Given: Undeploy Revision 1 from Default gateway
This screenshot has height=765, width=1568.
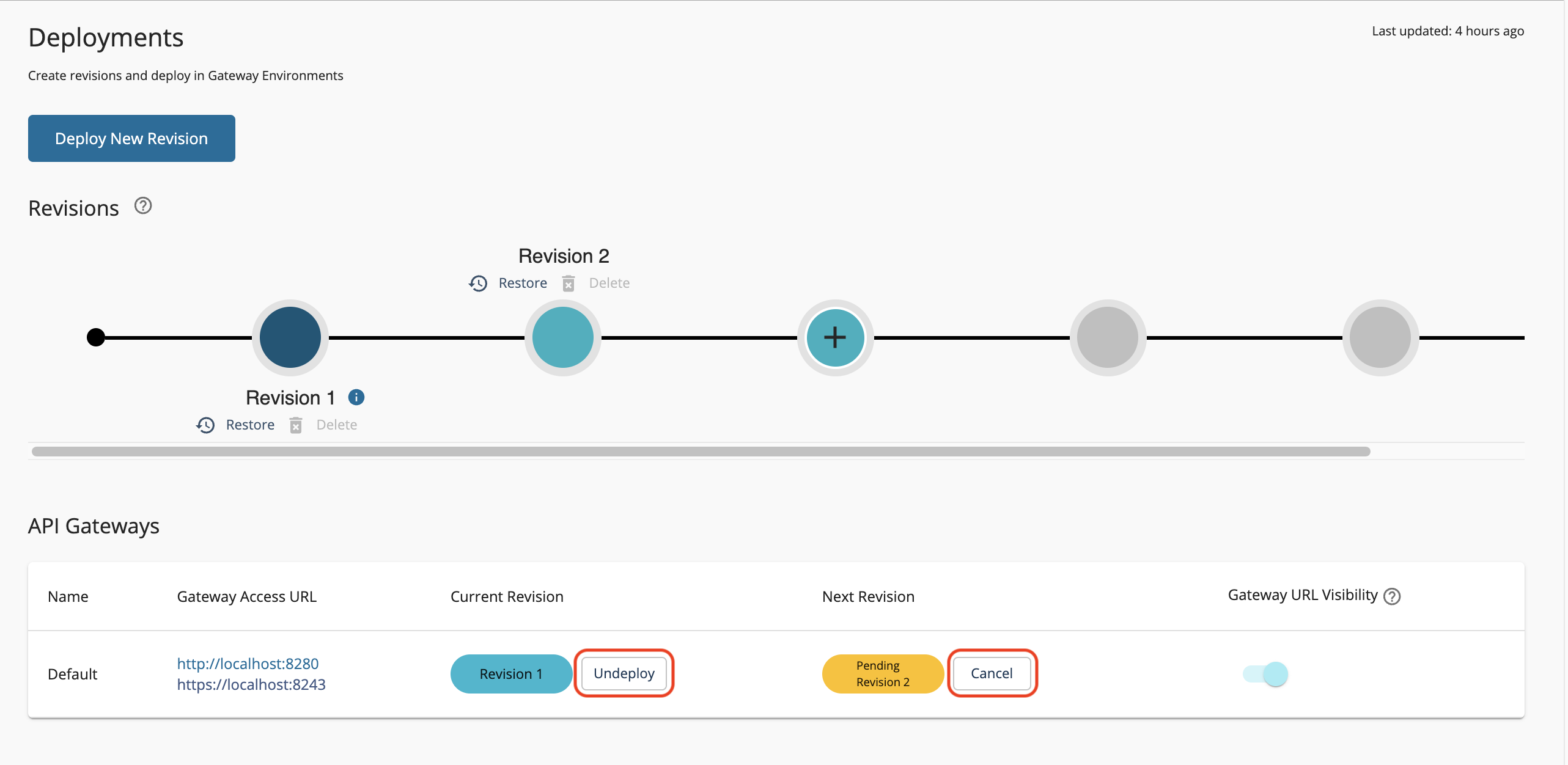Looking at the screenshot, I should (624, 673).
